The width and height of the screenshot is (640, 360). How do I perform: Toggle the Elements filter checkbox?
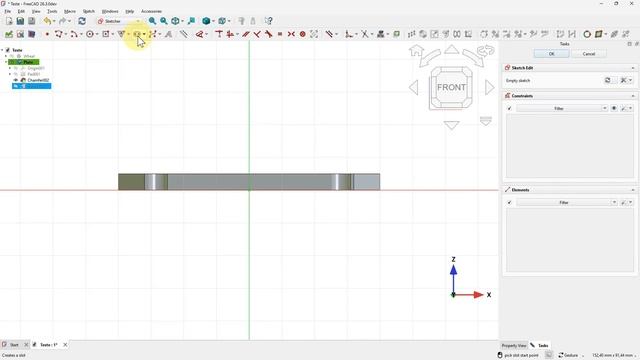[509, 202]
